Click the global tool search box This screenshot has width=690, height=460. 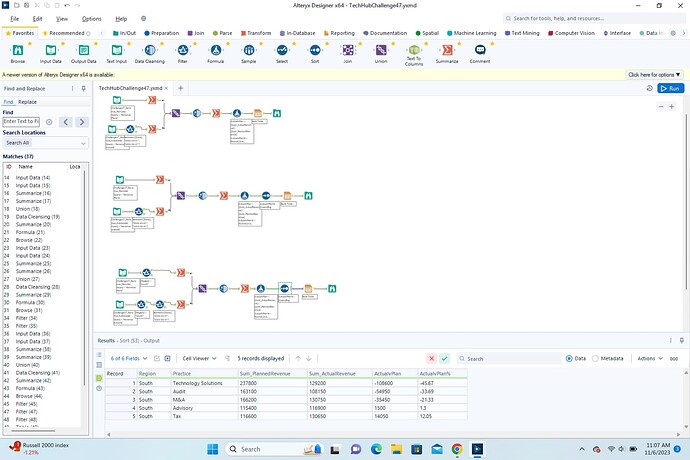coord(594,18)
